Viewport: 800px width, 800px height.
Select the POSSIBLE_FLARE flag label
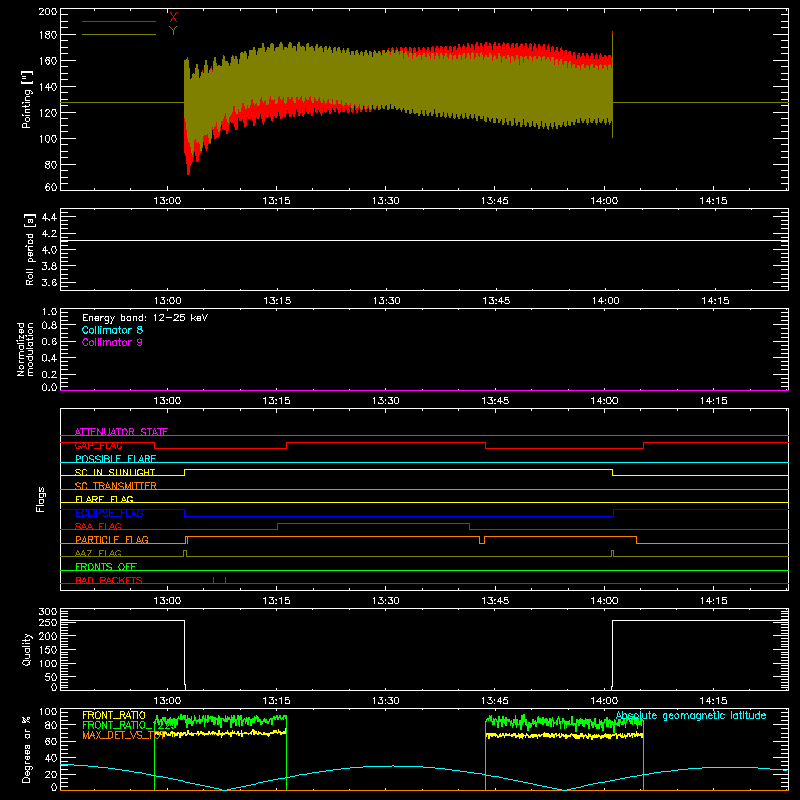click(x=115, y=459)
